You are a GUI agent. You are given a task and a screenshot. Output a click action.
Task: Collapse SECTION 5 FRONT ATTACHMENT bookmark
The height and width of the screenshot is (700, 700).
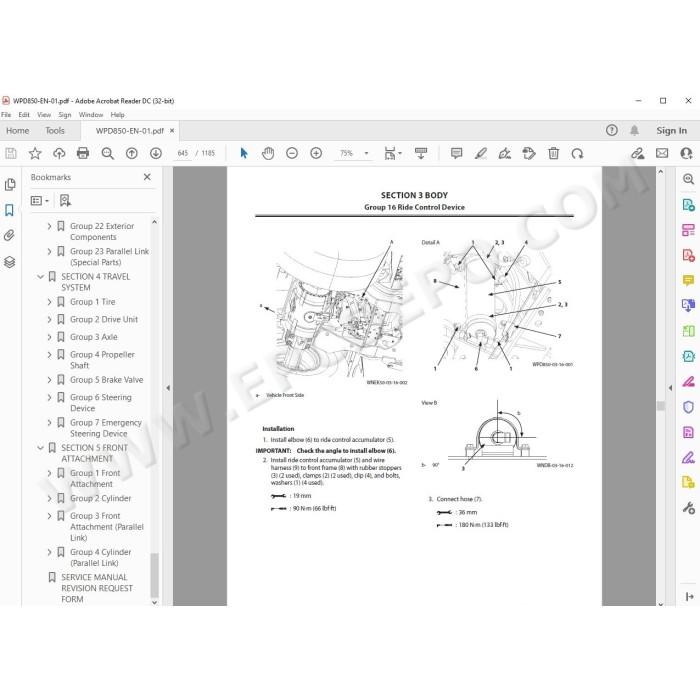(x=41, y=448)
